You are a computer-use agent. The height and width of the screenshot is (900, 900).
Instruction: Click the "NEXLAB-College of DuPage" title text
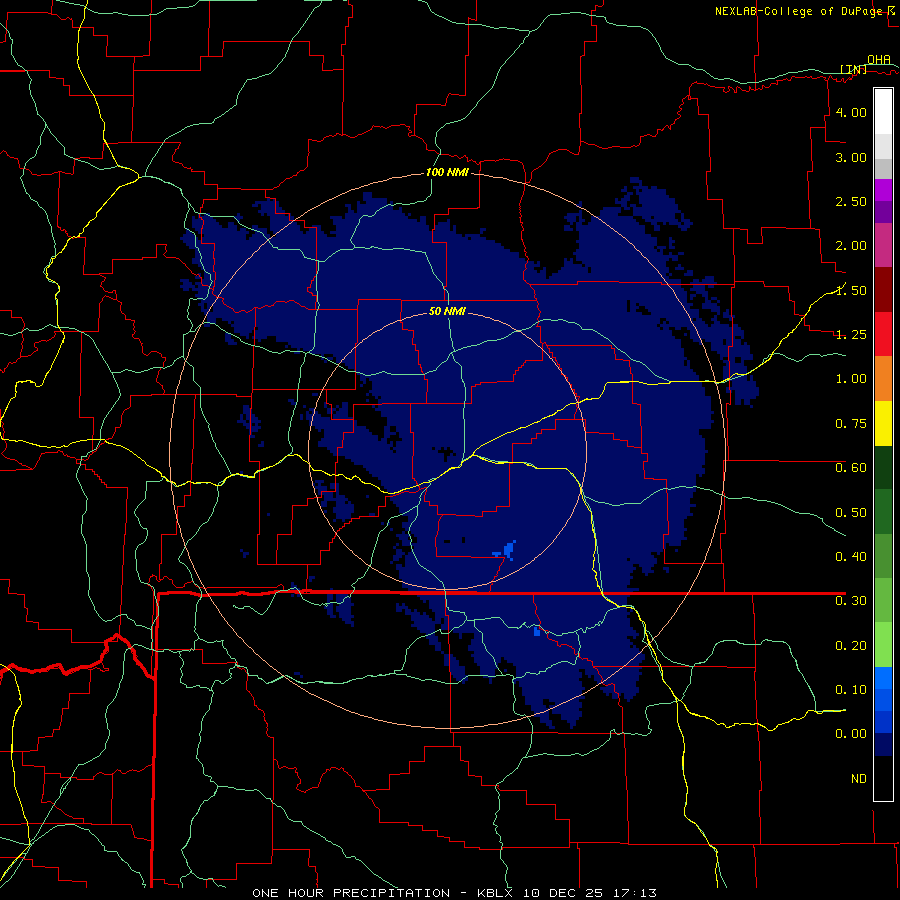(x=800, y=11)
